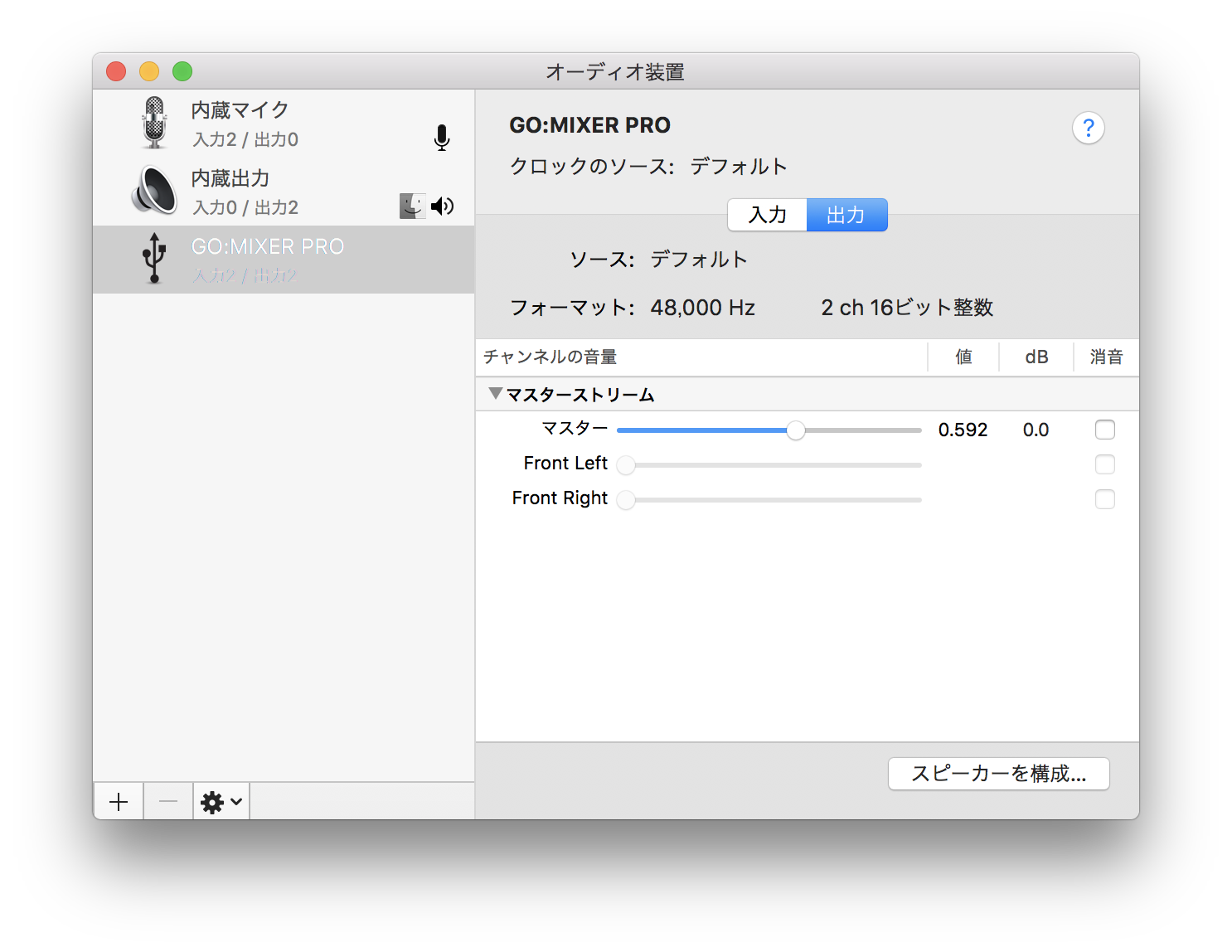
Task: Switch to the 入力 tab
Action: click(767, 215)
